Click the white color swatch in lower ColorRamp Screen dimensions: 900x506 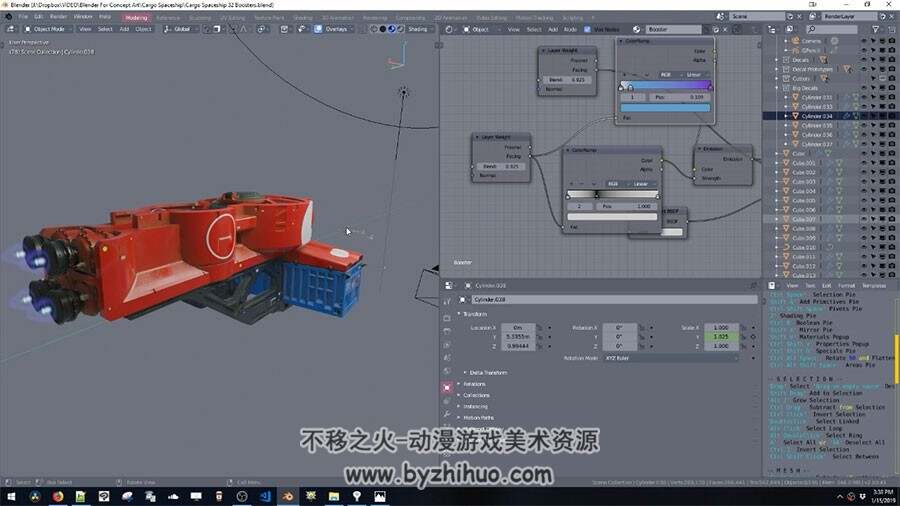click(612, 216)
